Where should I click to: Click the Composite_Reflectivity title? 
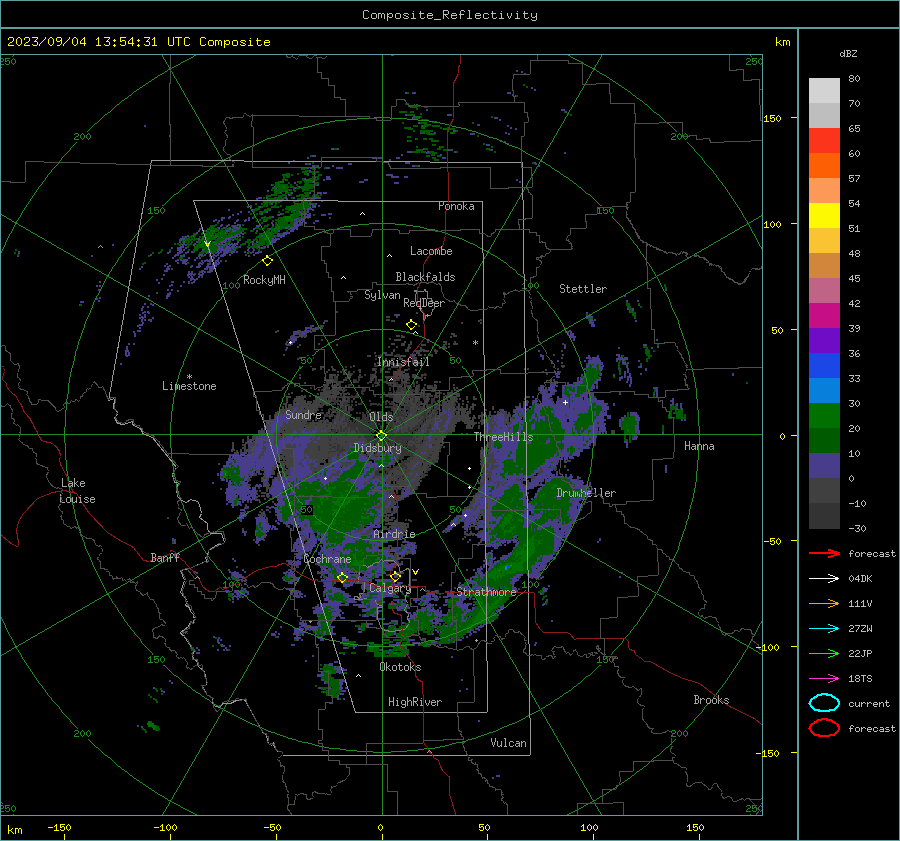450,15
